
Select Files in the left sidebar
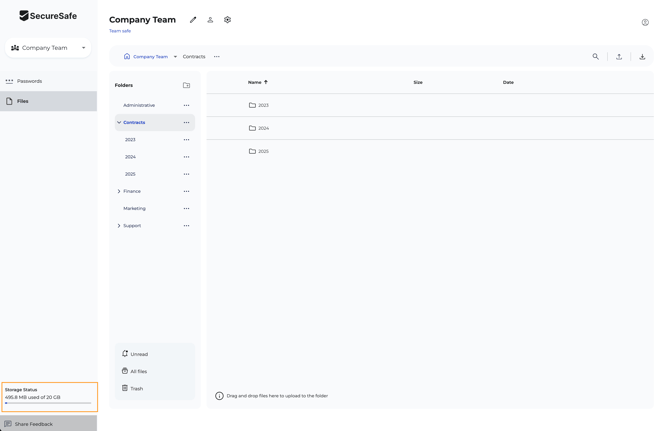pos(22,101)
